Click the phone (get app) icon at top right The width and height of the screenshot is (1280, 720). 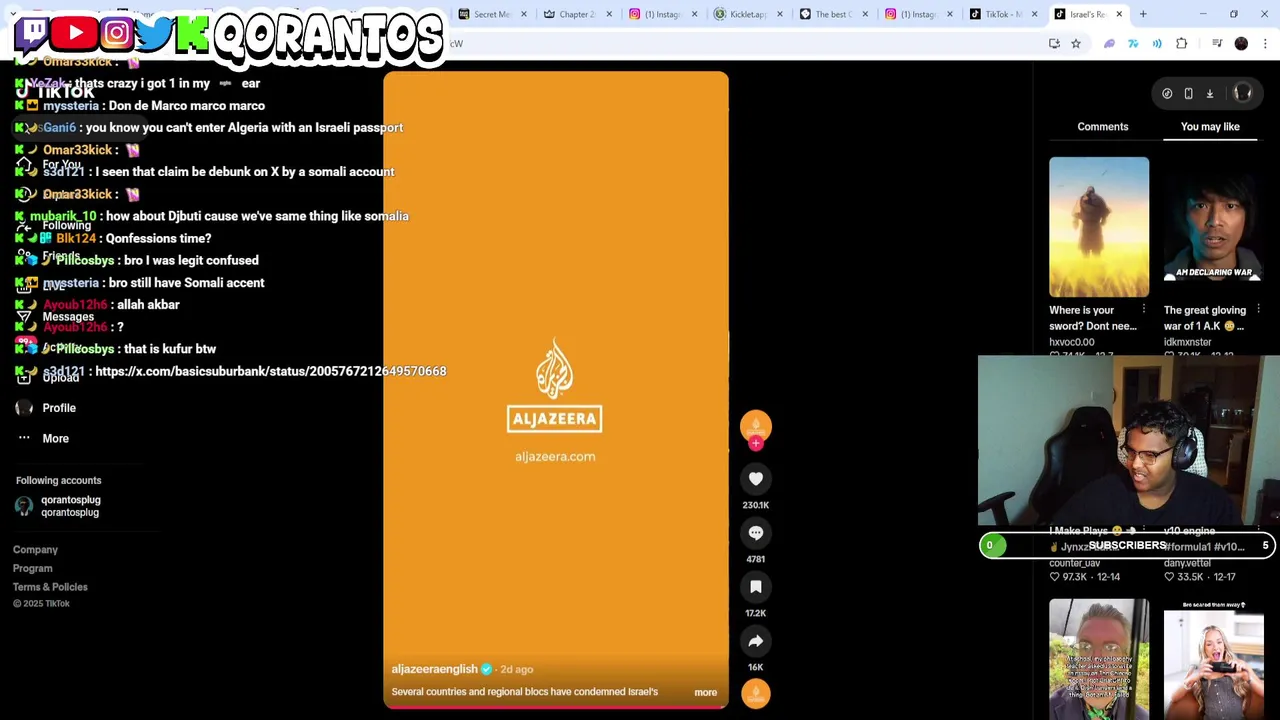[x=1188, y=93]
